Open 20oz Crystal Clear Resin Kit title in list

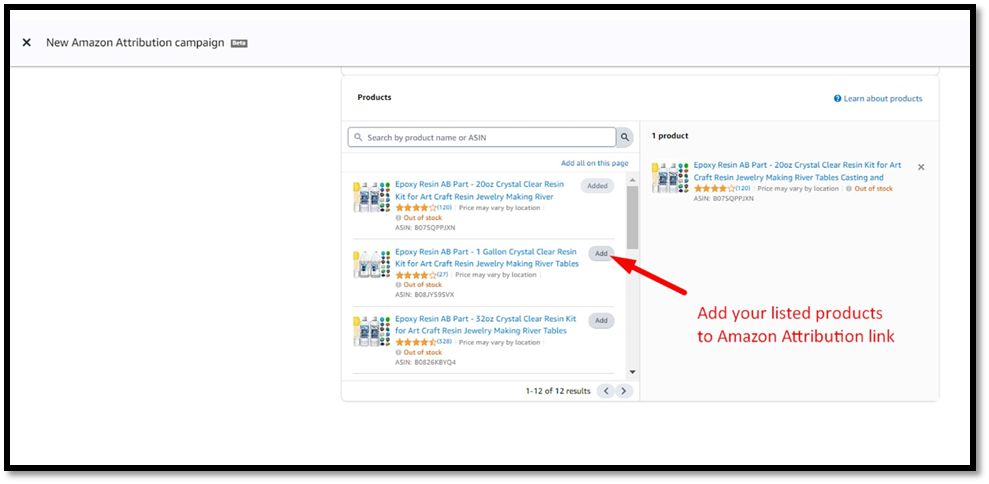(480, 191)
